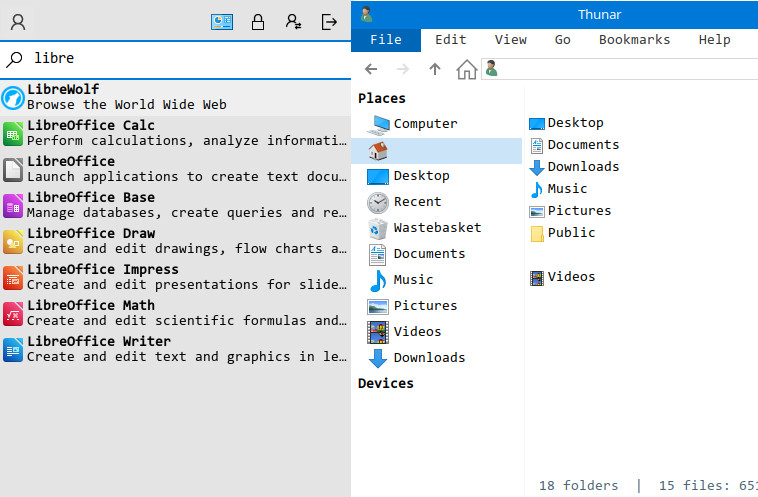Click the magnifier search icon
The image size is (758, 497).
(x=15, y=59)
